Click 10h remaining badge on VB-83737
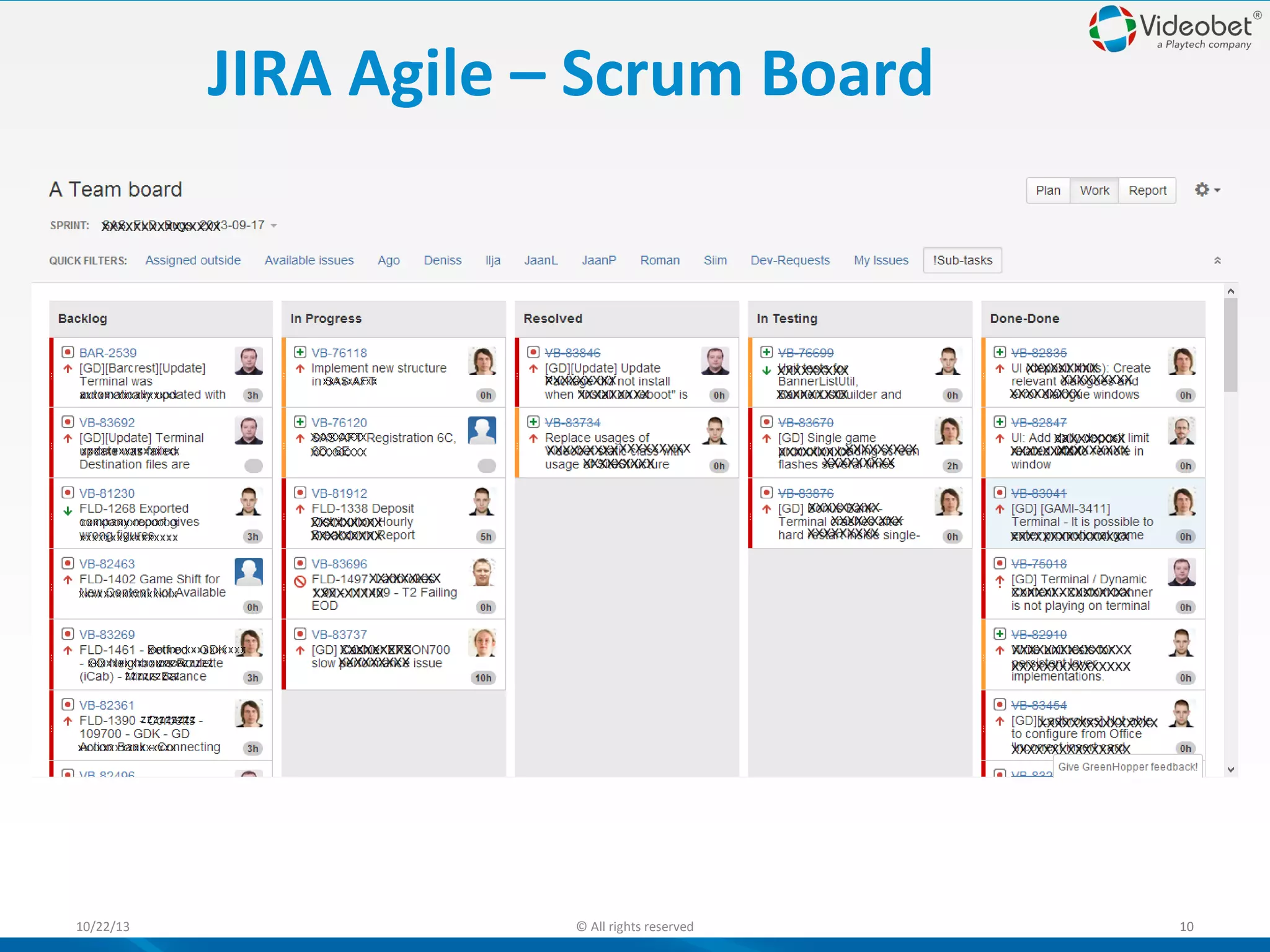Viewport: 1270px width, 952px height. click(x=484, y=678)
